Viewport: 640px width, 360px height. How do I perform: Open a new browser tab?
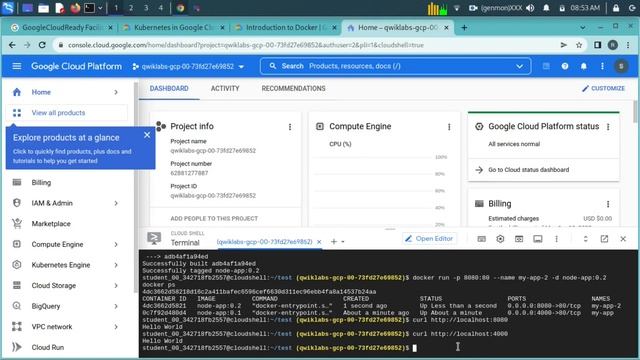pyautogui.click(x=464, y=27)
